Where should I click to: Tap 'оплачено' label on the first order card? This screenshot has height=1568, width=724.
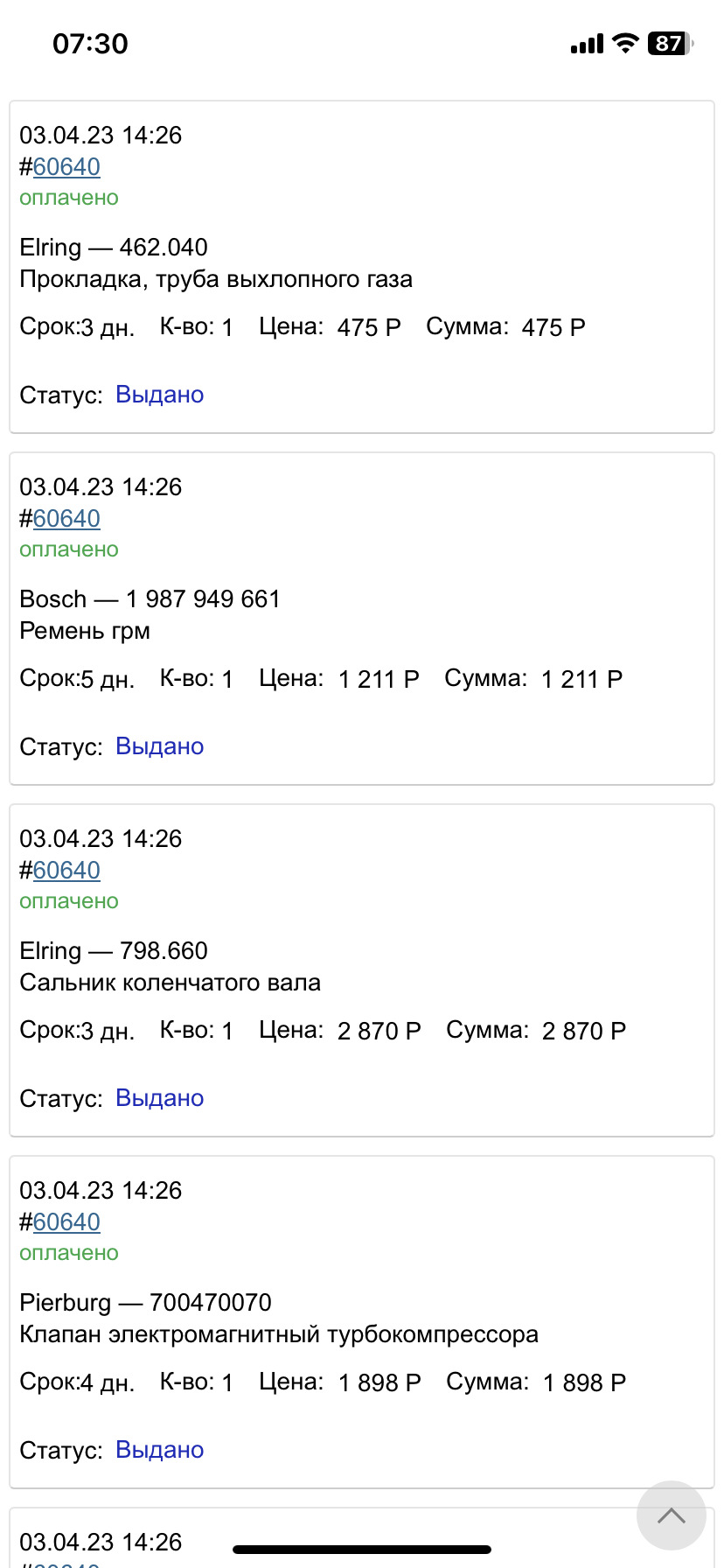pyautogui.click(x=69, y=198)
